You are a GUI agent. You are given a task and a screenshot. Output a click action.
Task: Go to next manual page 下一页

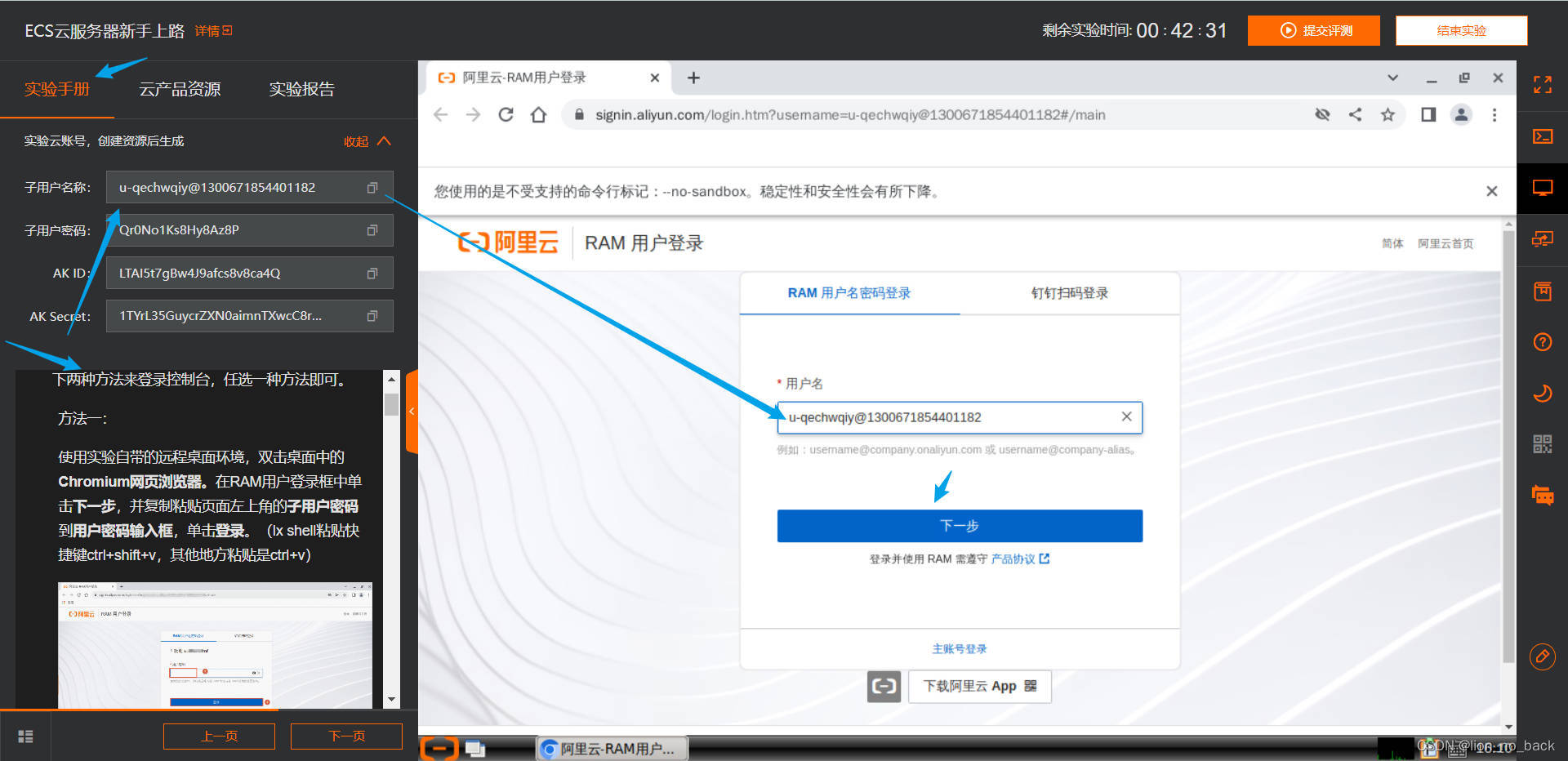346,736
